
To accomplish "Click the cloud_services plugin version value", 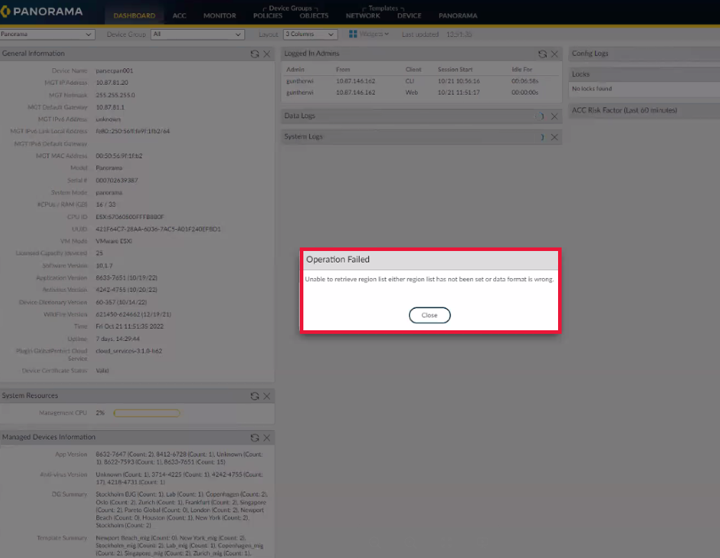I will click(x=129, y=351).
